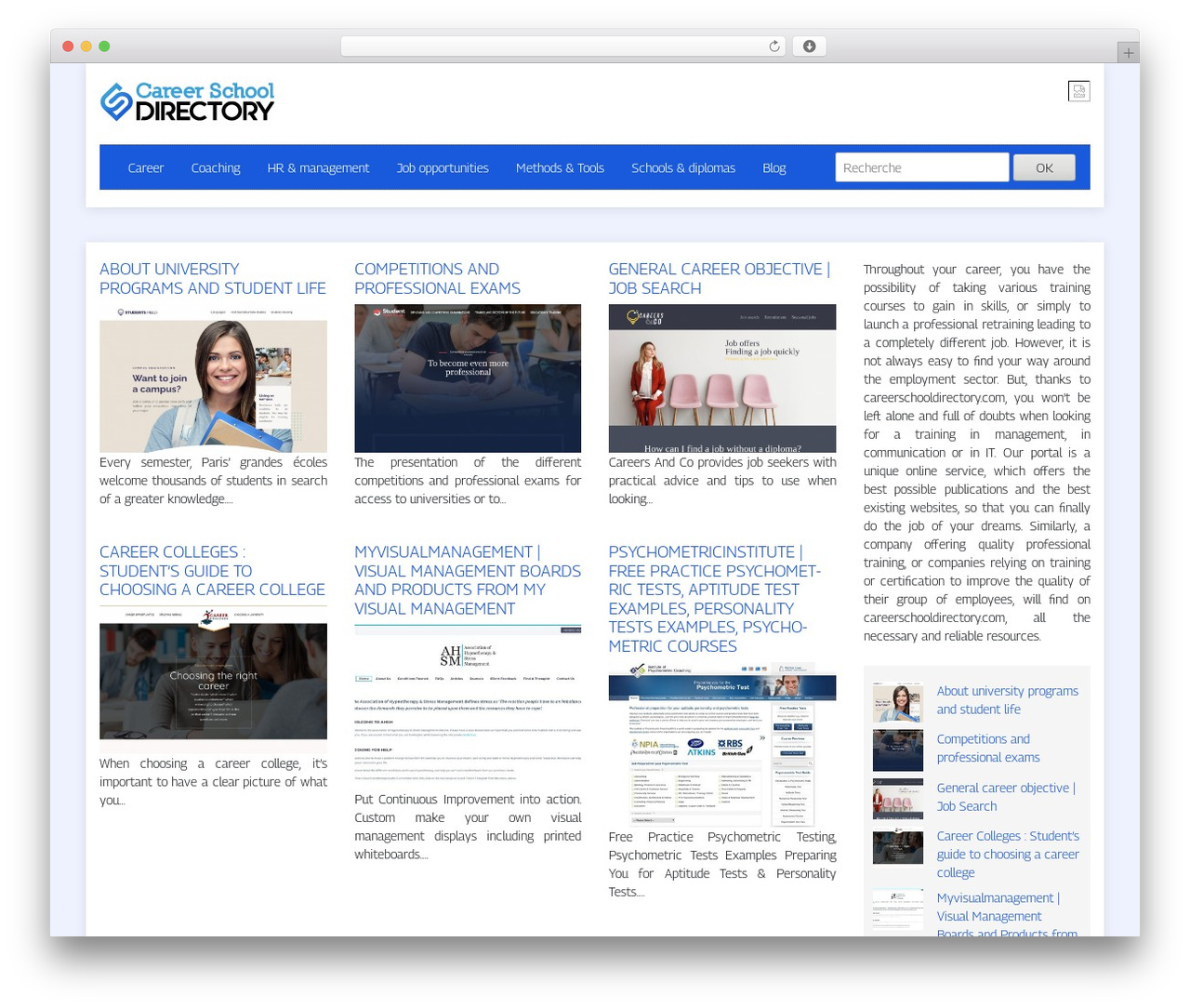Viewport: 1190px width, 1008px height.
Task: Click excerpt When choosing a career college
Action: [x=213, y=782]
